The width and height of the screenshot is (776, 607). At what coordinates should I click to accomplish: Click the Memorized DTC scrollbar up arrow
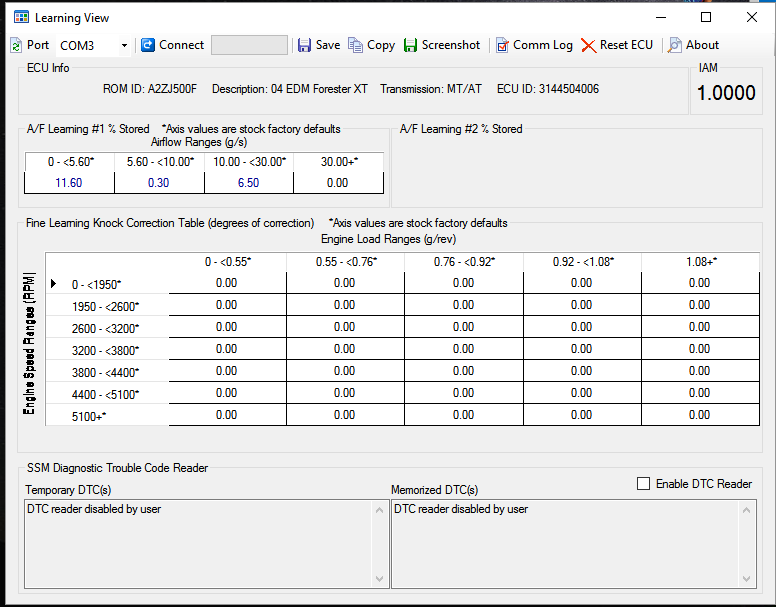click(746, 510)
